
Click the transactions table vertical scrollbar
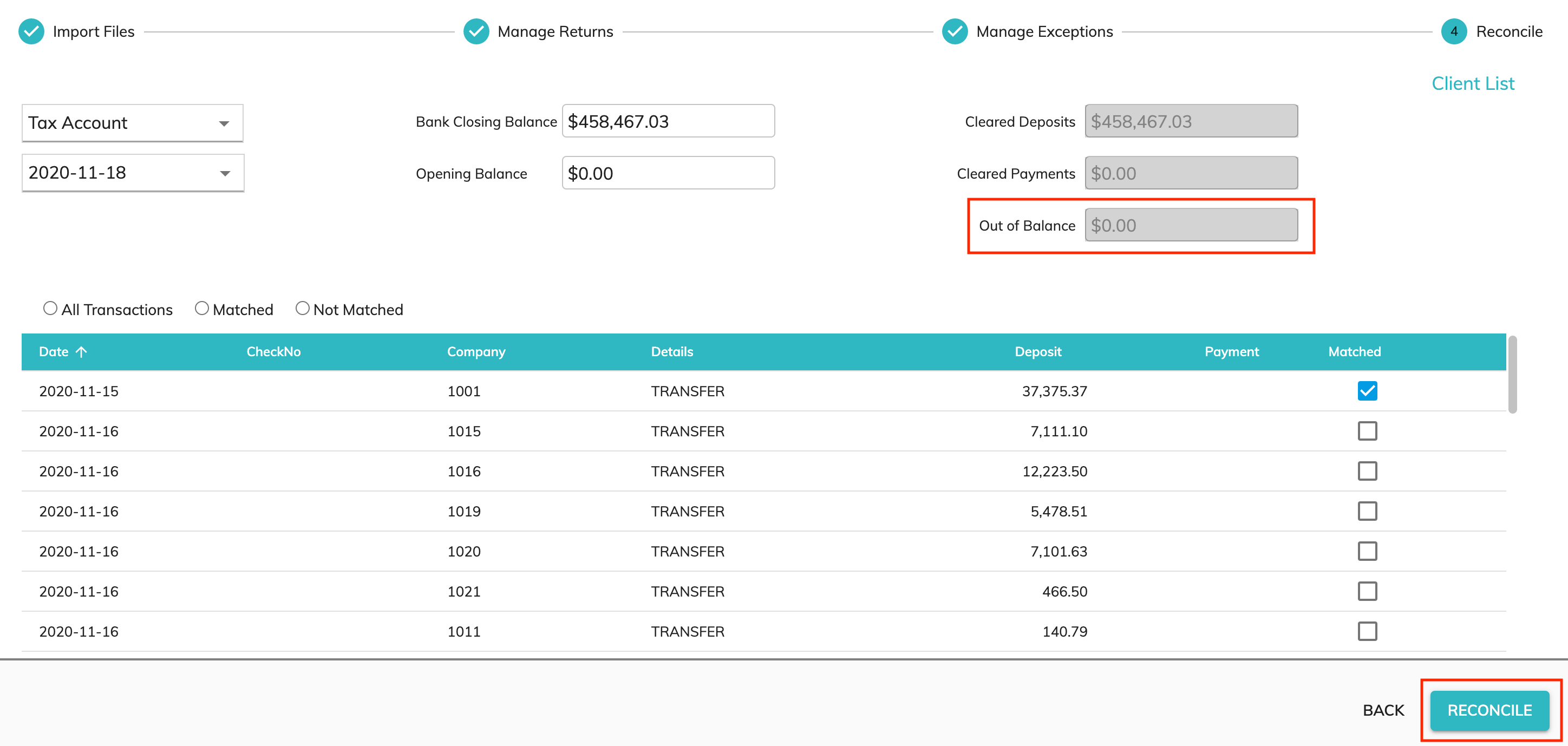click(1512, 374)
